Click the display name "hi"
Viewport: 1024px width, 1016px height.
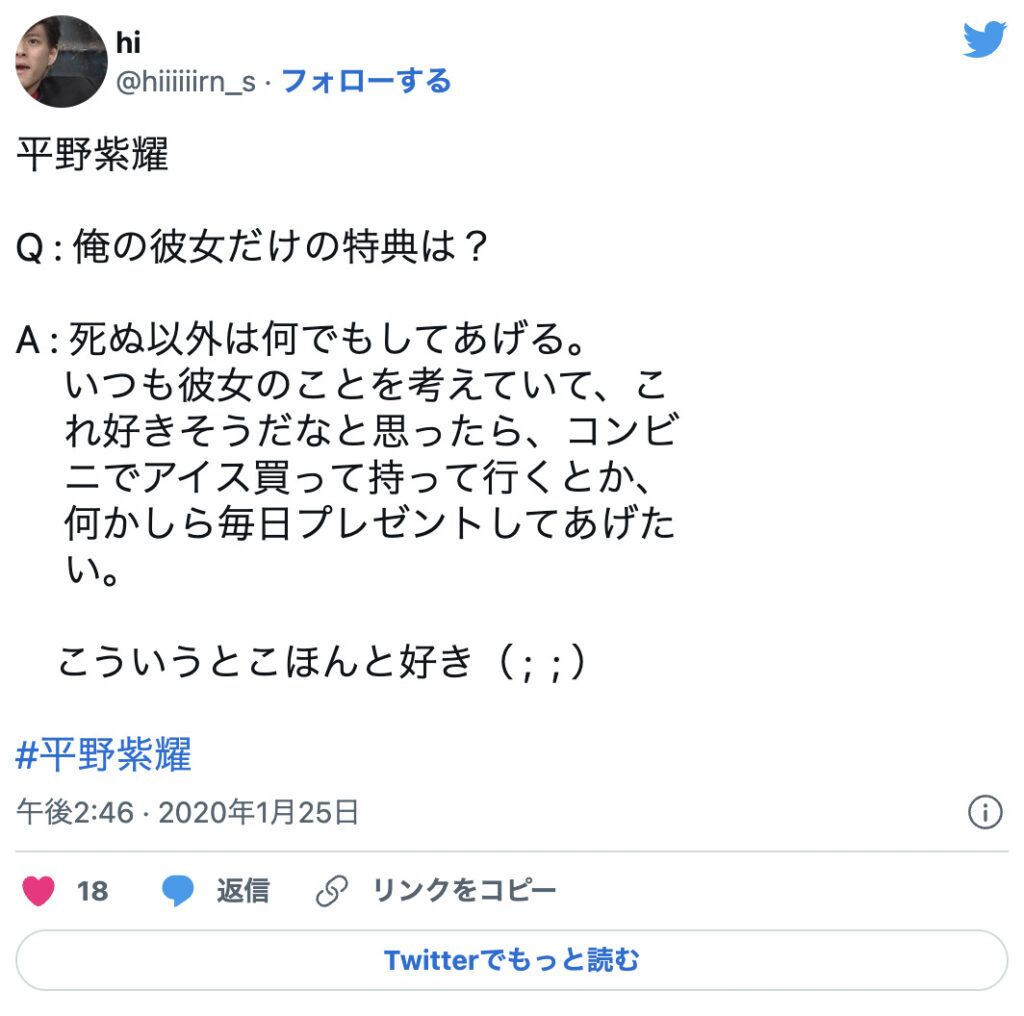[x=129, y=43]
